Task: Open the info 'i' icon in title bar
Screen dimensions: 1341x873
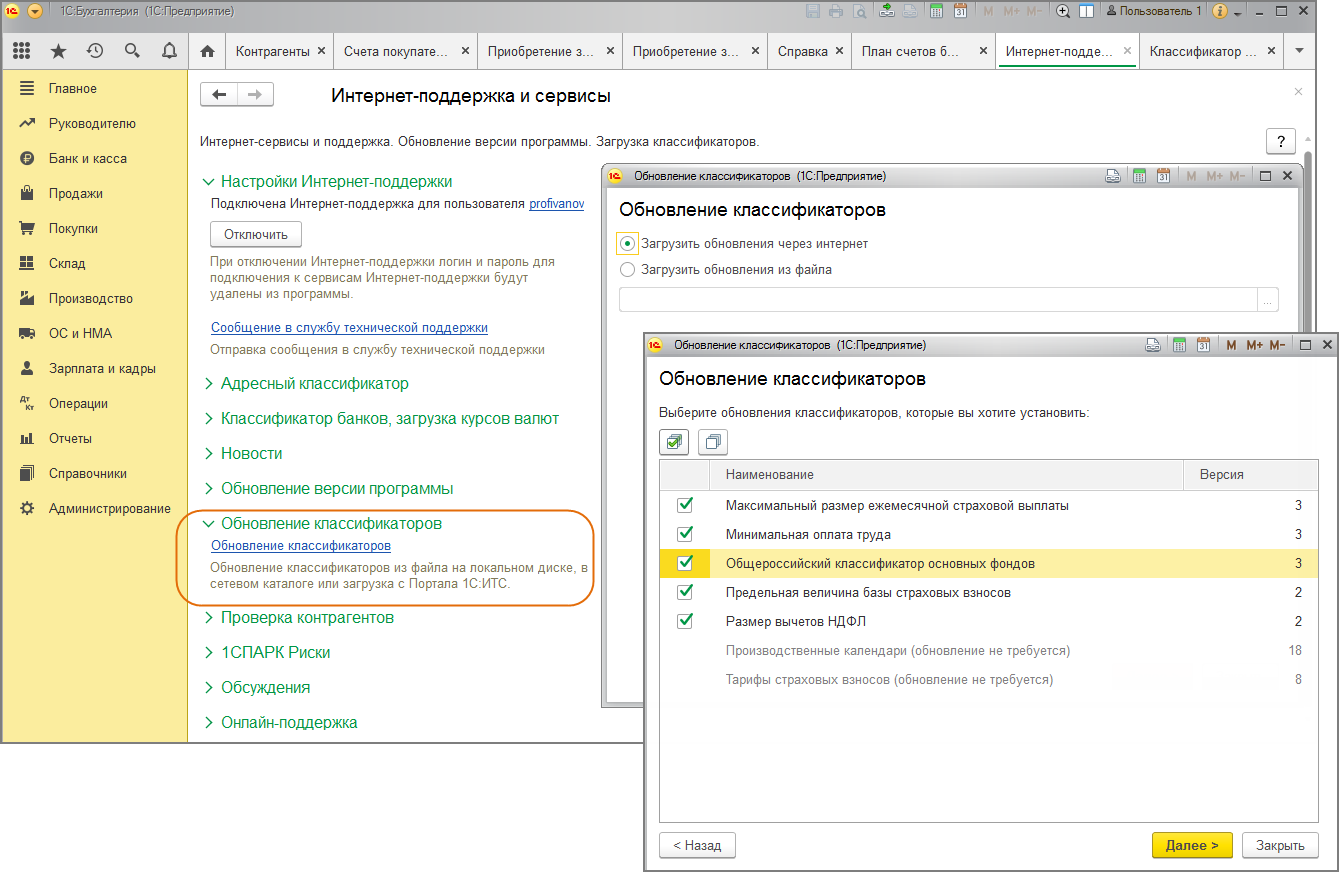Action: pyautogui.click(x=1219, y=11)
